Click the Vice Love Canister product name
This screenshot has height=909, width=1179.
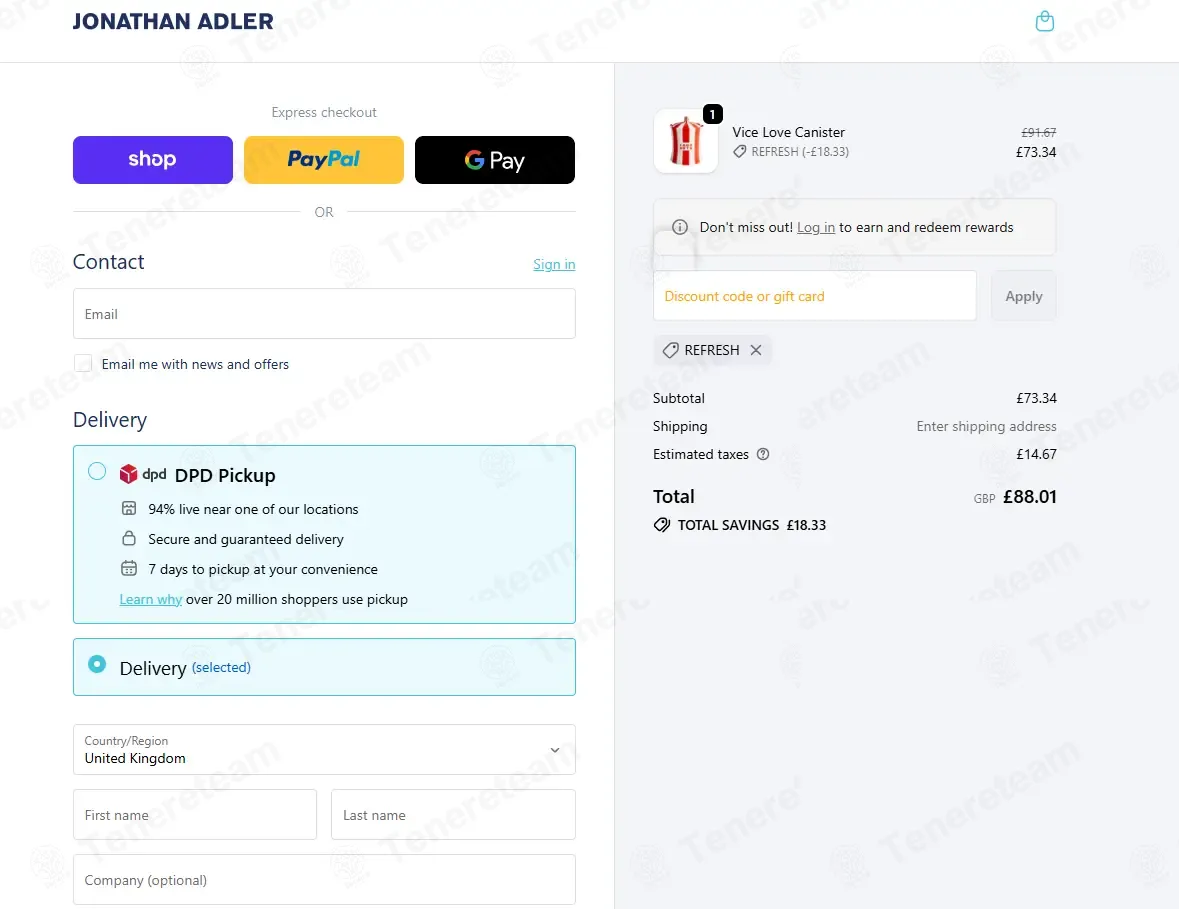789,132
